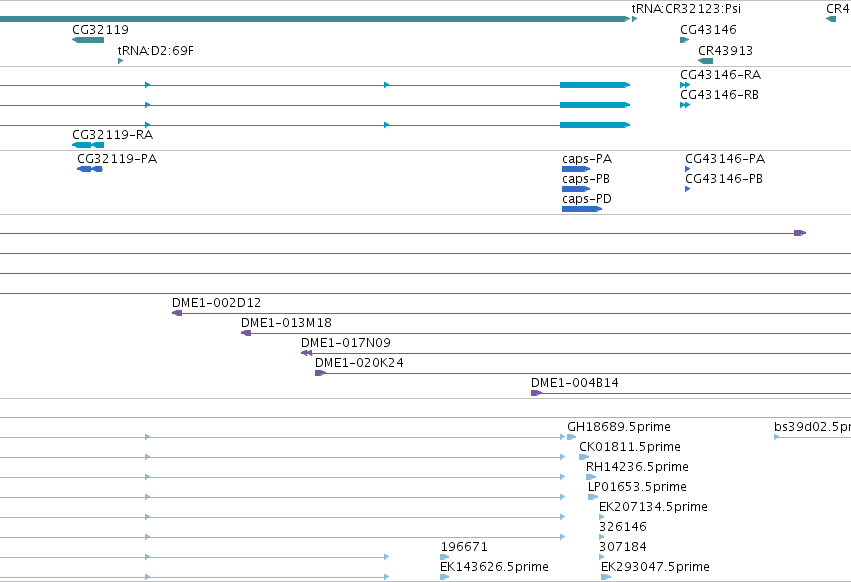
Task: Select the GH18689.5prime light blue arrow glyph
Action: tap(571, 437)
